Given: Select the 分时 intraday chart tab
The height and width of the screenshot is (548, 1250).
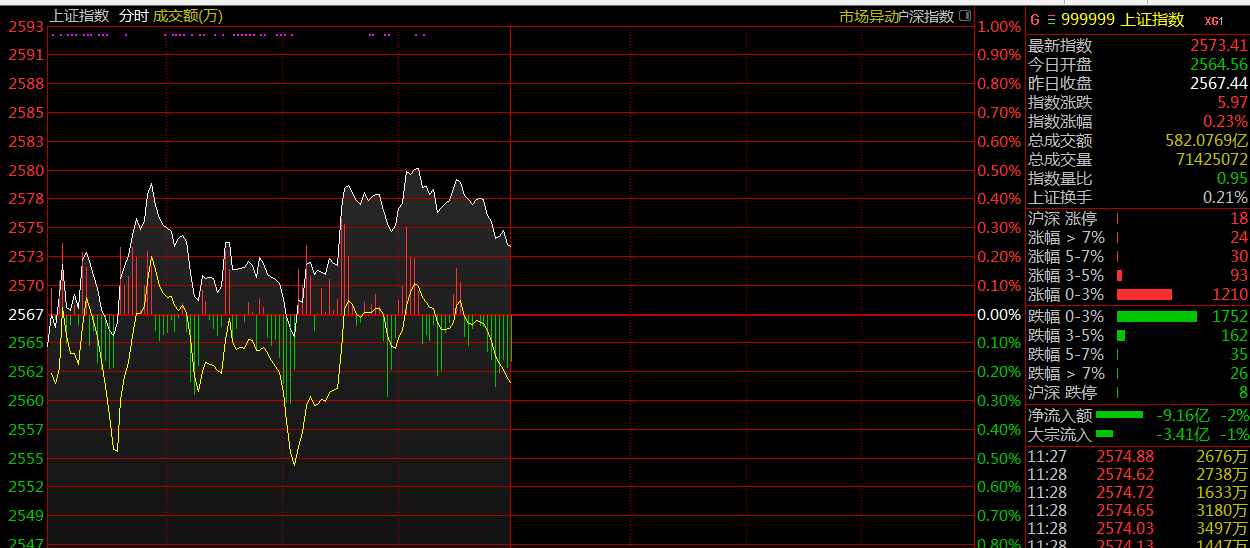Looking at the screenshot, I should tap(133, 16).
